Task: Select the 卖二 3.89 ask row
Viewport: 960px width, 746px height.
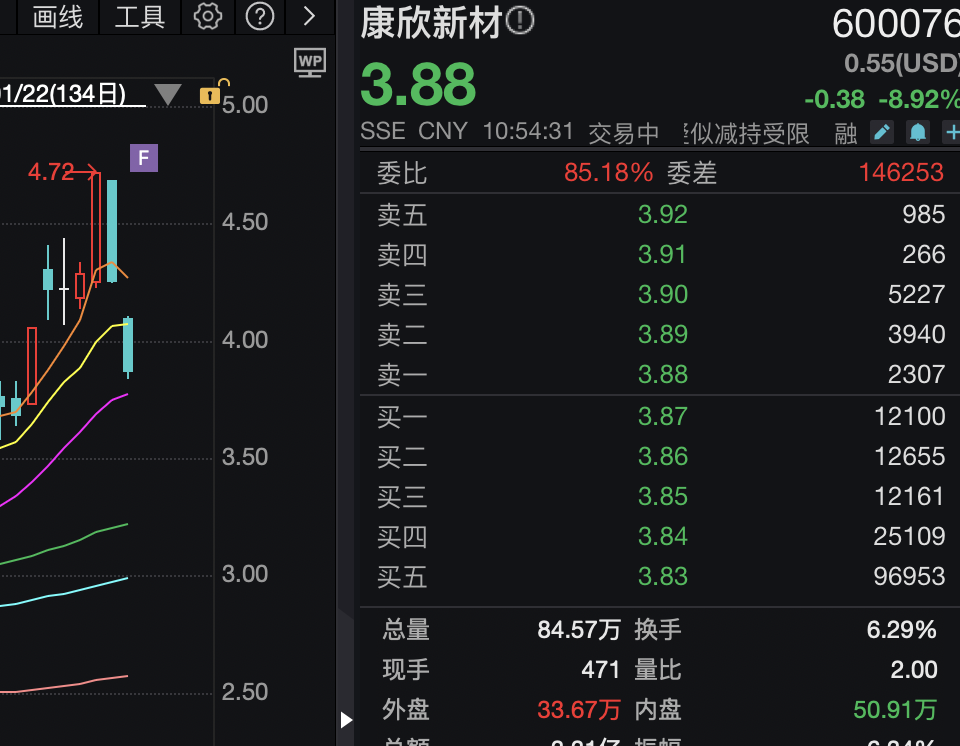Action: tap(660, 334)
